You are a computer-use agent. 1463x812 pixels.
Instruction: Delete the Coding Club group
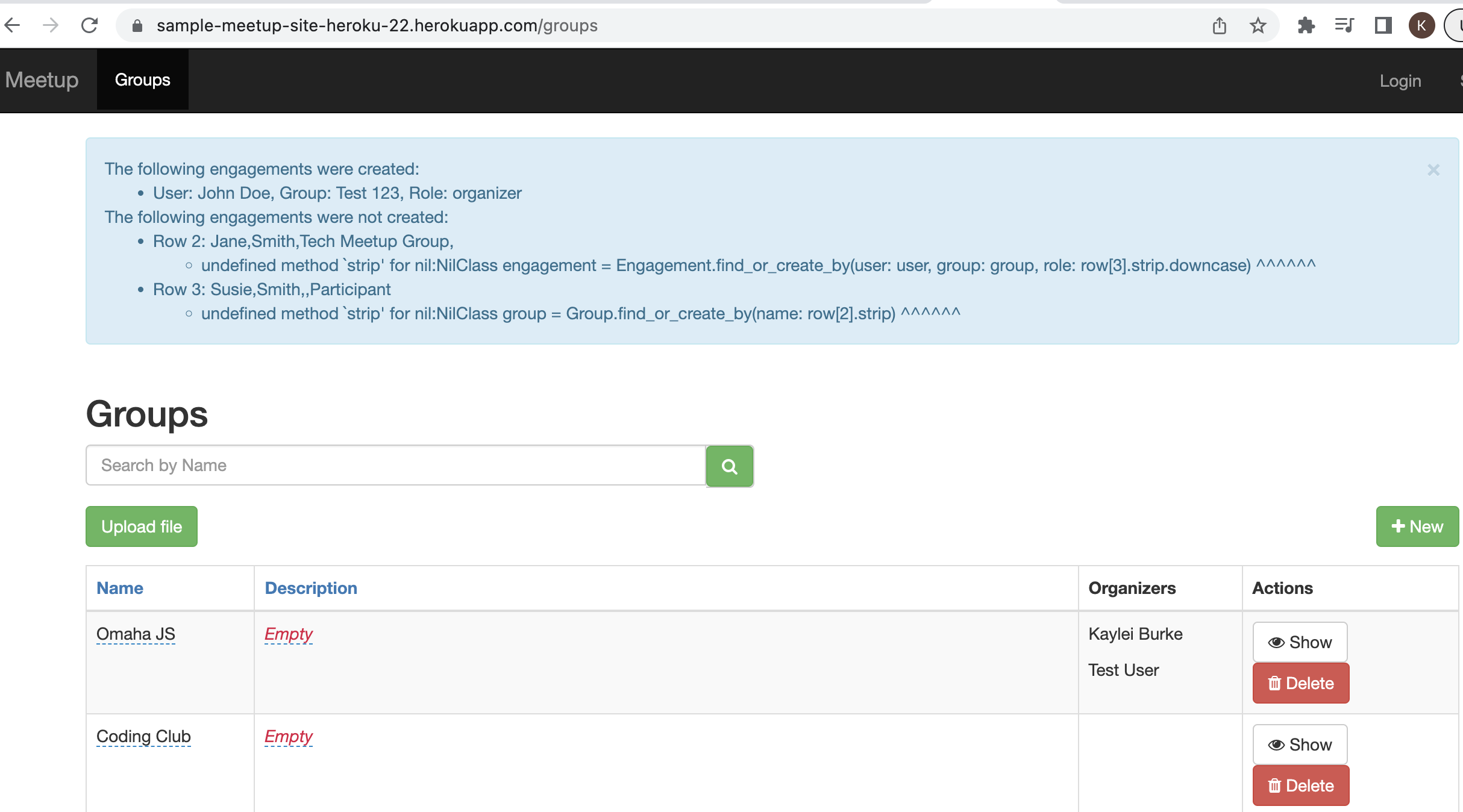1301,785
